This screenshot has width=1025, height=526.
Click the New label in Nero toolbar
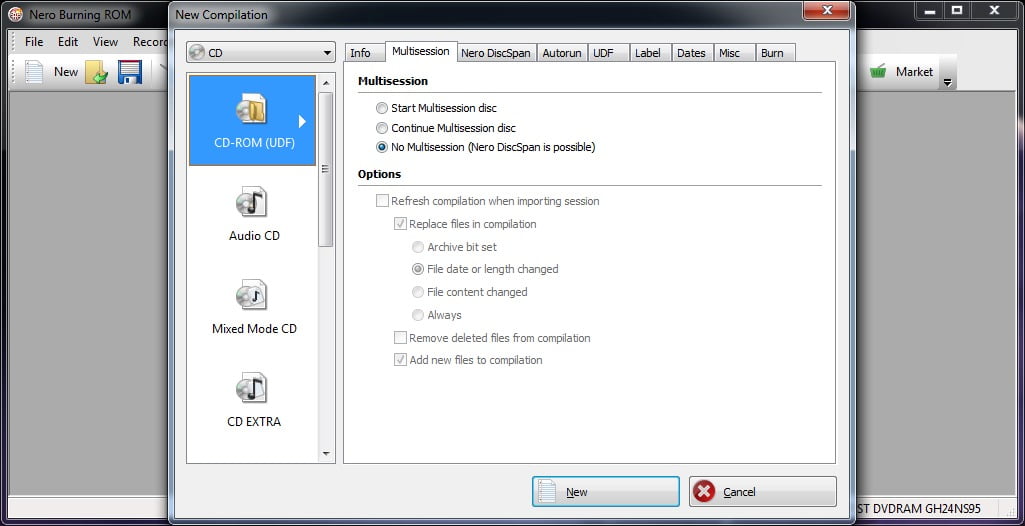65,72
